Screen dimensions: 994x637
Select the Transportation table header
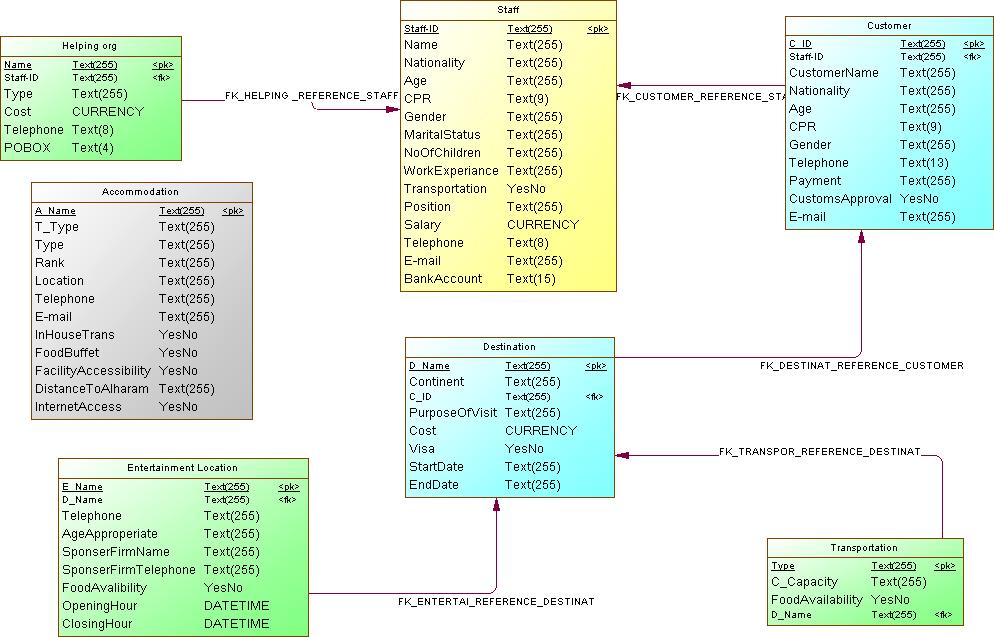point(863,548)
